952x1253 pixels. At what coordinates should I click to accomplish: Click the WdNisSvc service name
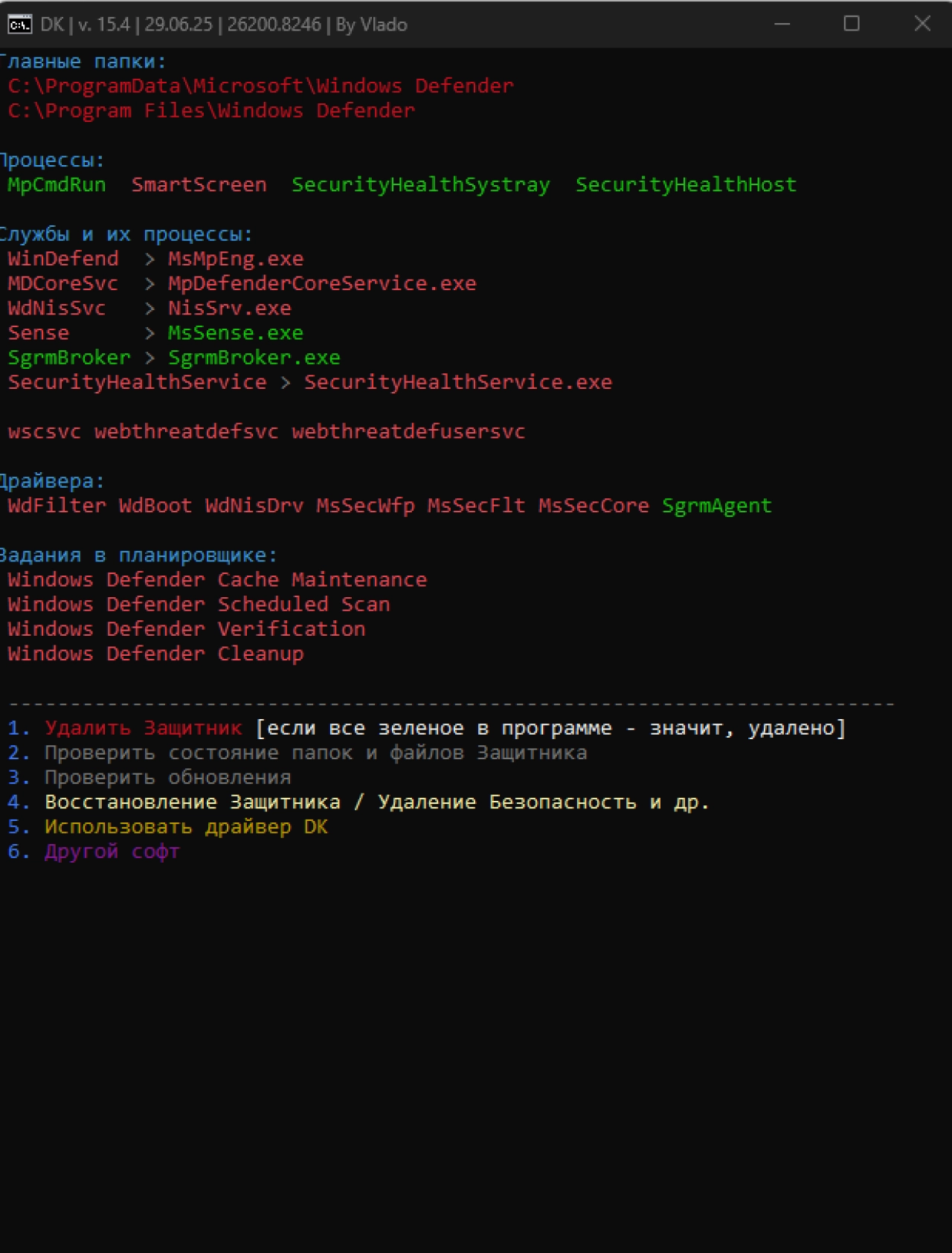[57, 308]
